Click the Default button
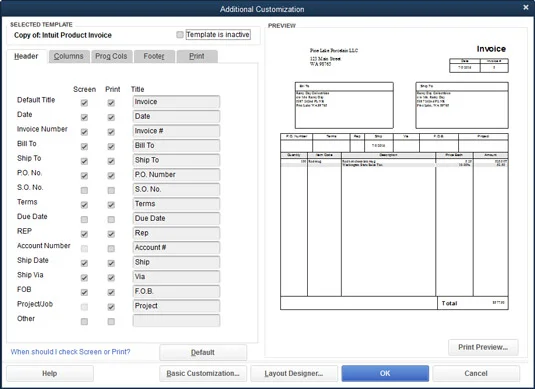 [x=203, y=352]
